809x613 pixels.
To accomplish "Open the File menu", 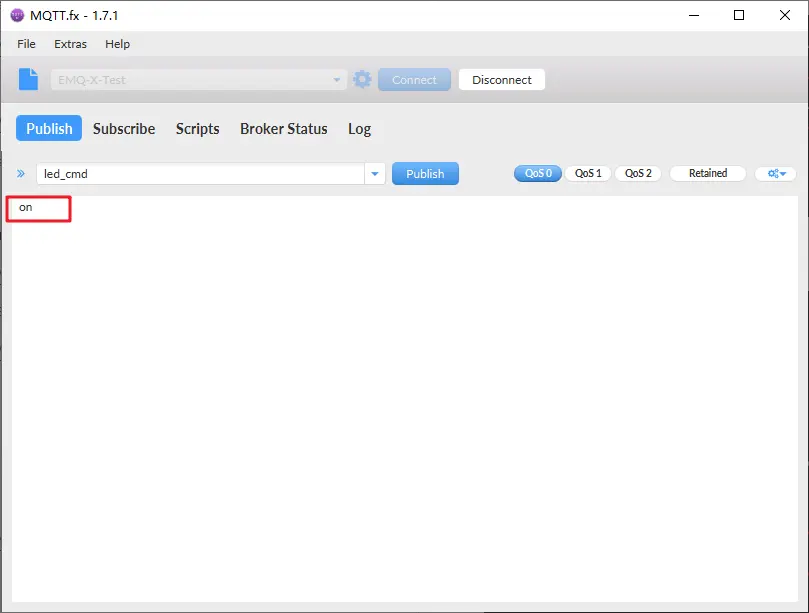I will click(26, 44).
